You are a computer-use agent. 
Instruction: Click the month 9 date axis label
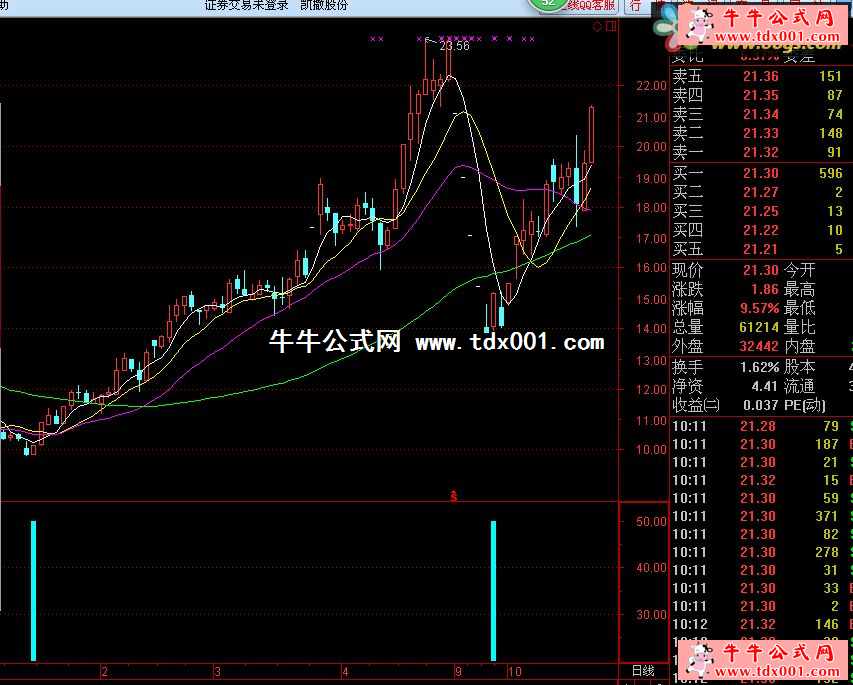tap(459, 672)
